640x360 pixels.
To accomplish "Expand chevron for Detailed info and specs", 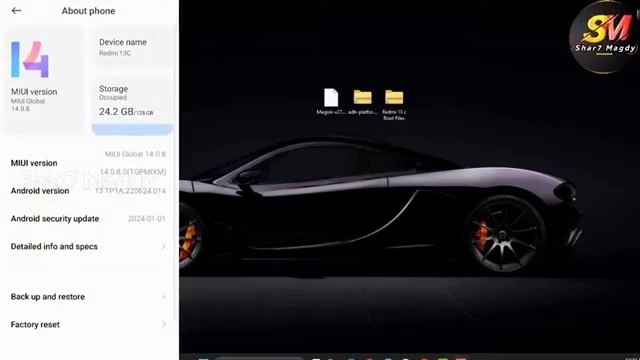I will pos(163,247).
